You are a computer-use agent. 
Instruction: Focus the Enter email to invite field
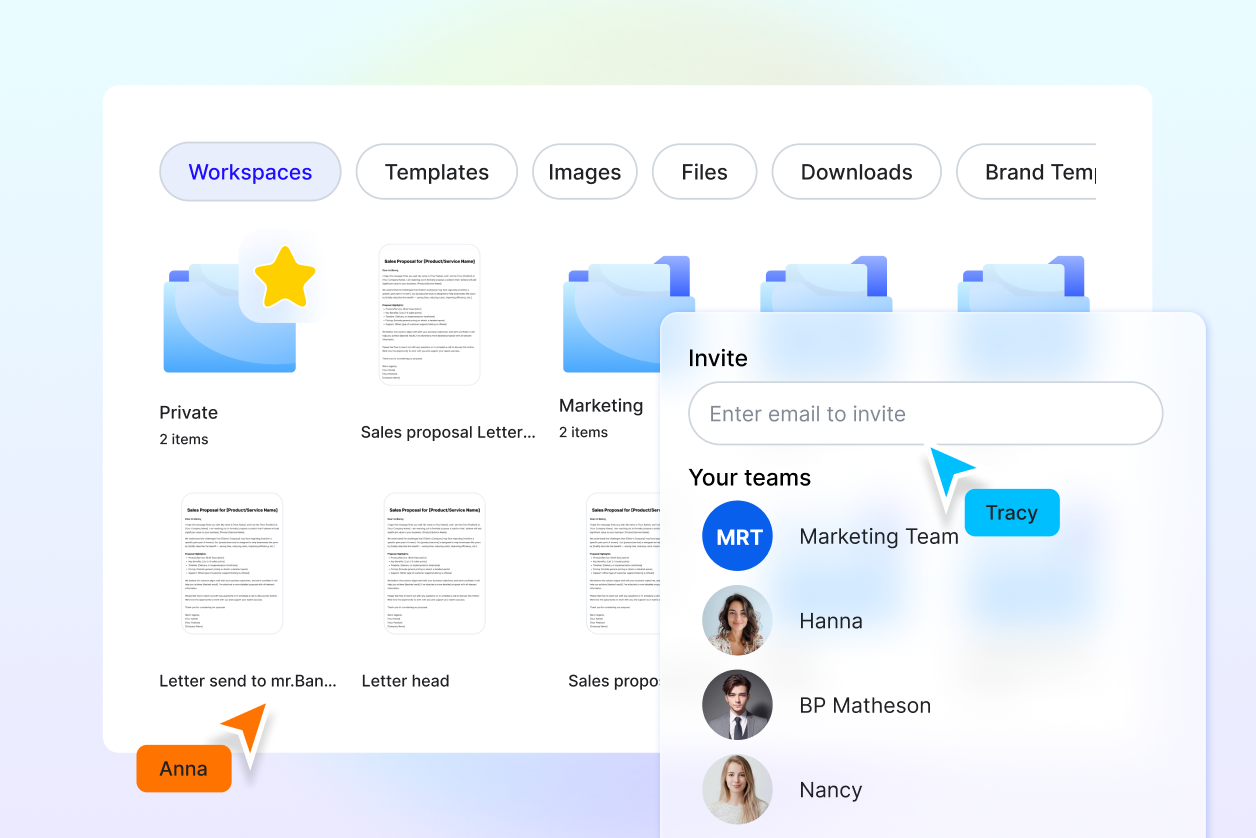click(x=925, y=414)
